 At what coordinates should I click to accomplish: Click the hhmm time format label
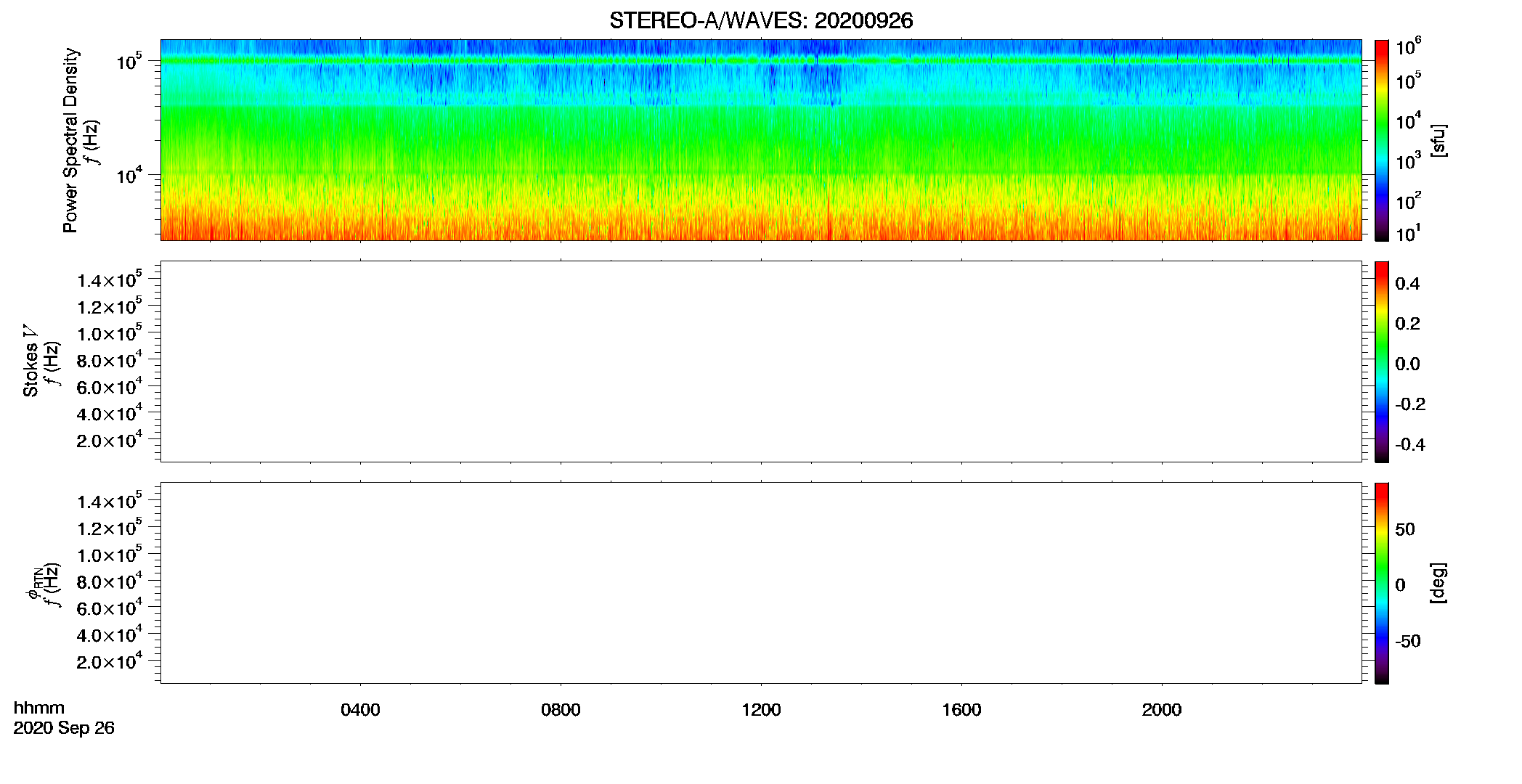click(x=39, y=708)
